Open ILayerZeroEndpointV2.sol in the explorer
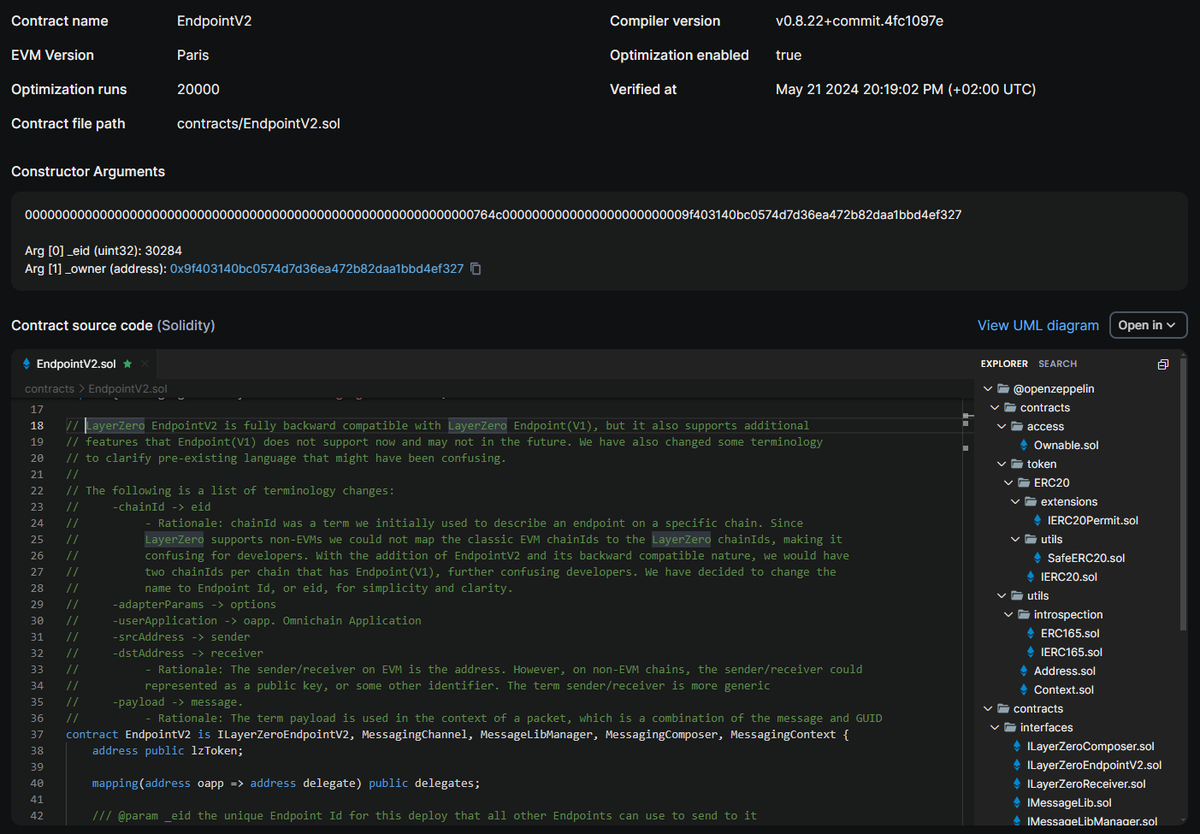The height and width of the screenshot is (834, 1200). tap(1094, 765)
